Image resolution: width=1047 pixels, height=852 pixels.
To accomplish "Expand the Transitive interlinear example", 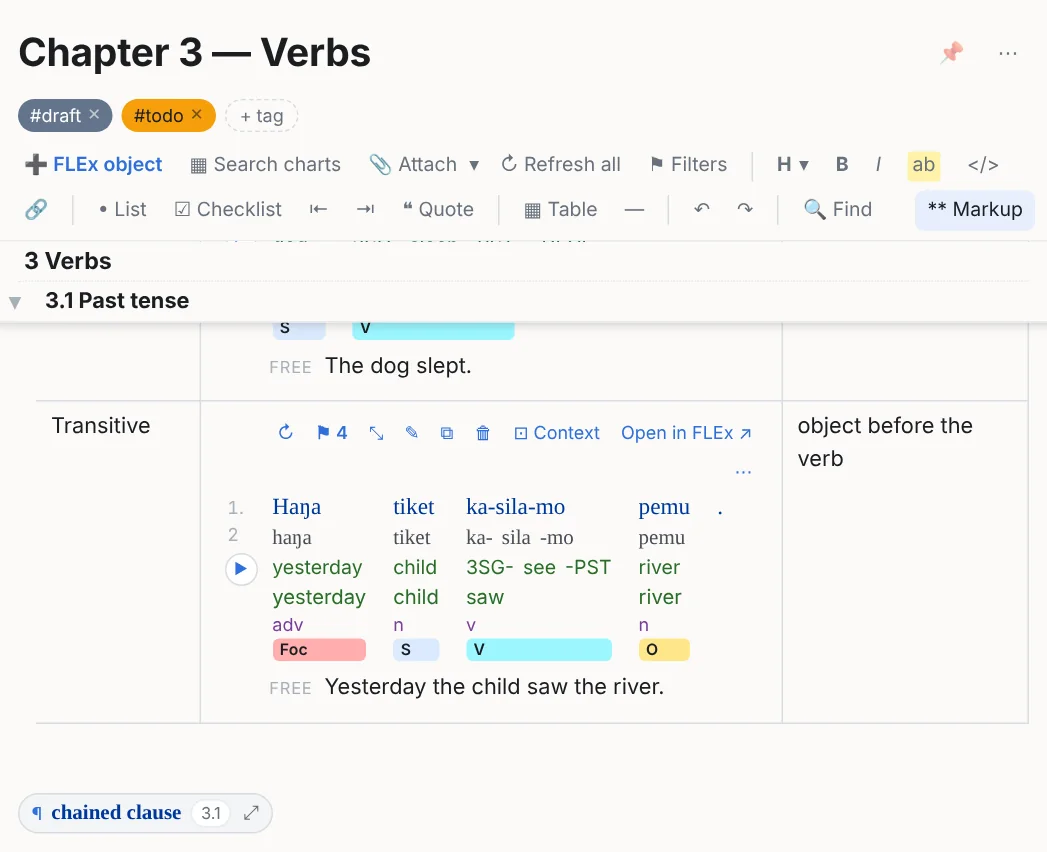I will click(377, 433).
